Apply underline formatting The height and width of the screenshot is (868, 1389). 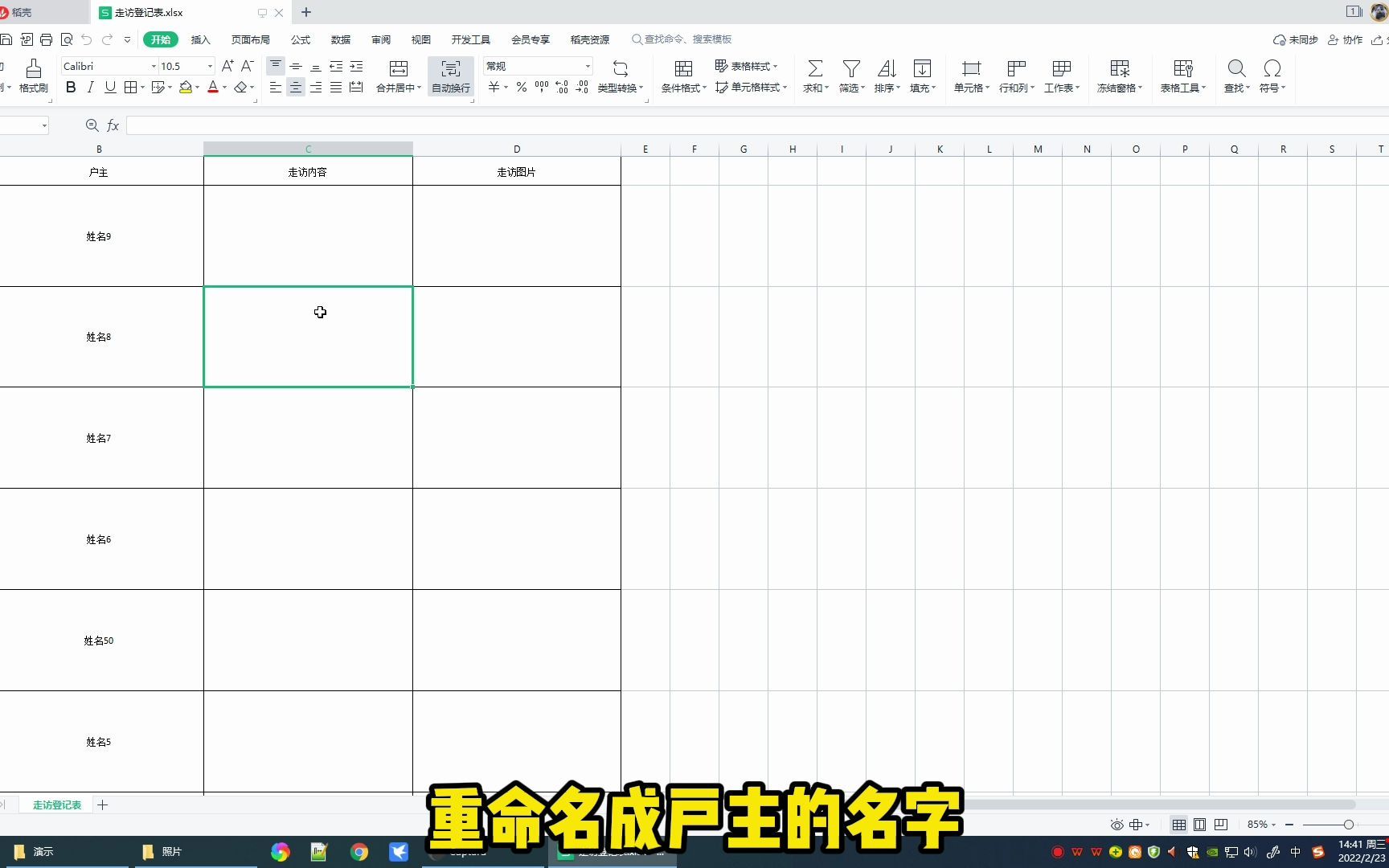109,88
